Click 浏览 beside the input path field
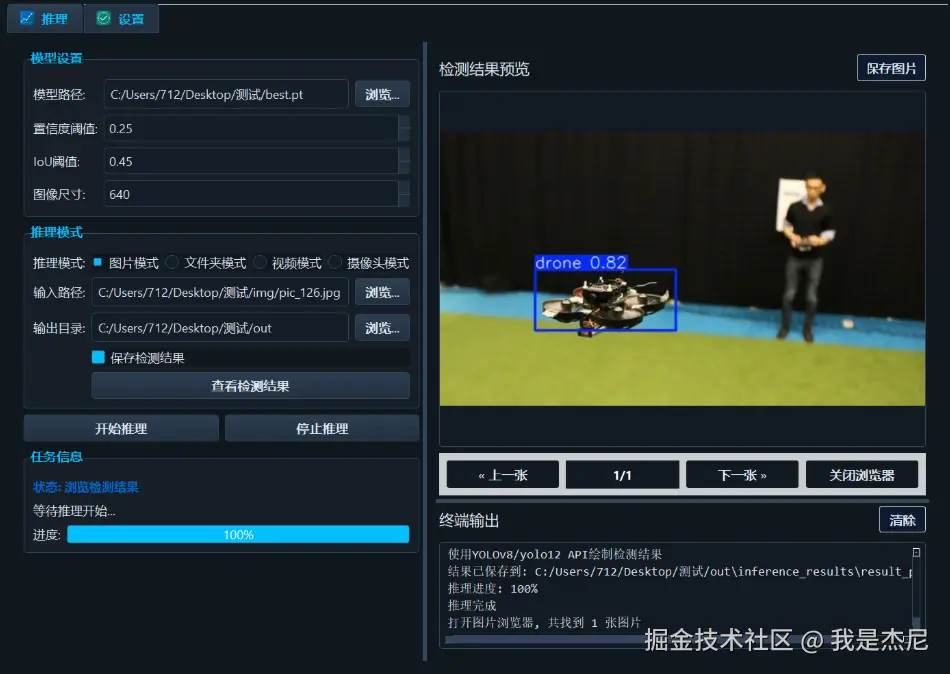Viewport: 950px width, 674px height. click(x=381, y=293)
